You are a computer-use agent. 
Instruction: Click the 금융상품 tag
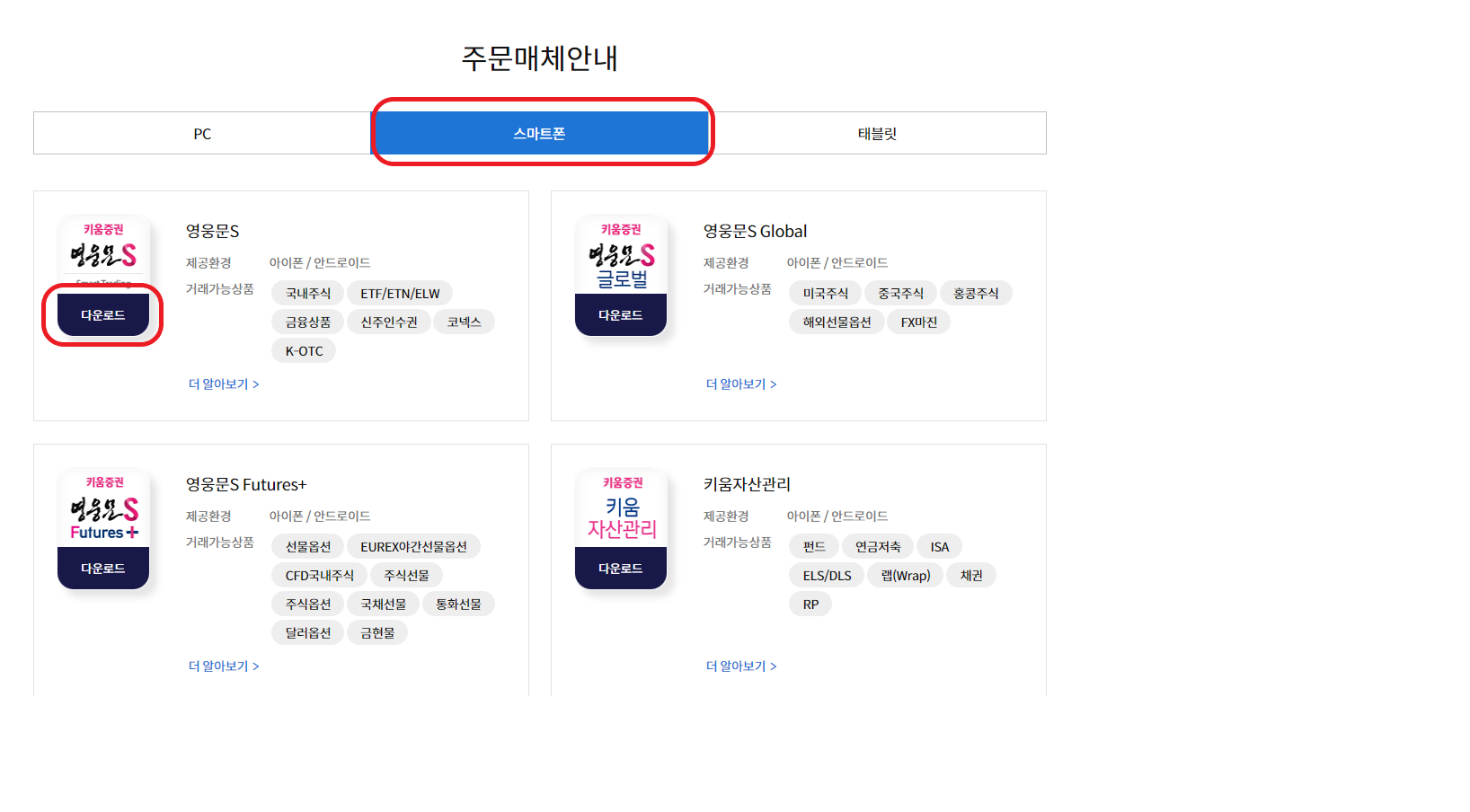coord(308,322)
